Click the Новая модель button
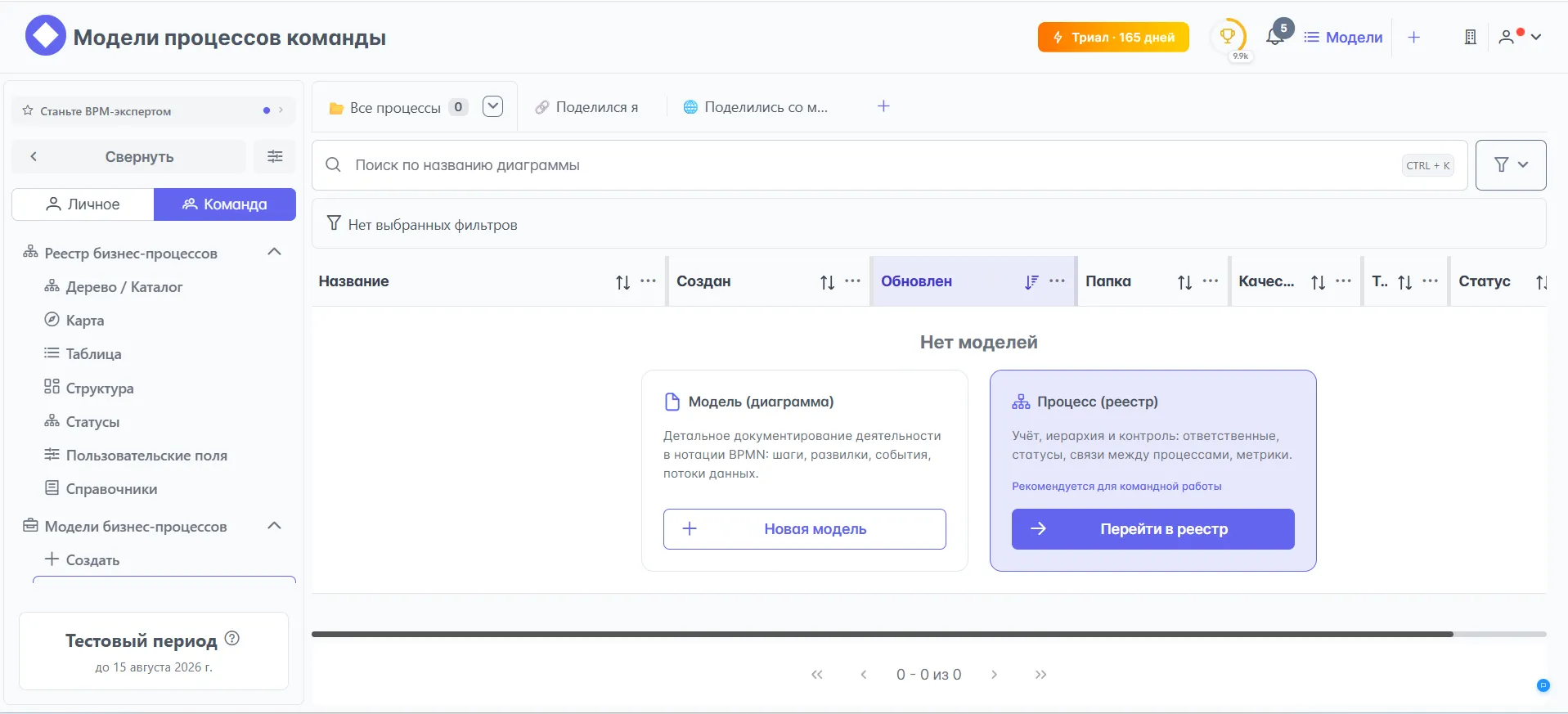The width and height of the screenshot is (1568, 714). tap(804, 529)
